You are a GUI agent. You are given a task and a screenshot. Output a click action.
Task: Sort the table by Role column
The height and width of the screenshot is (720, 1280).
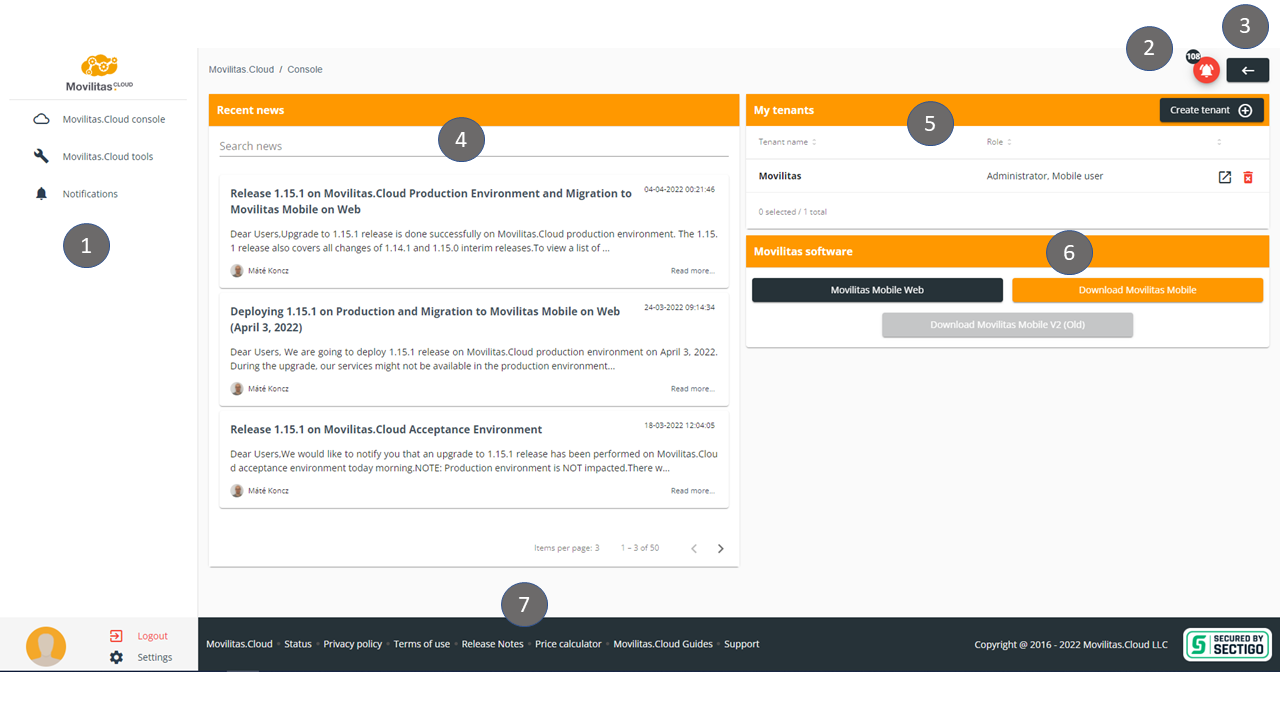pyautogui.click(x=999, y=142)
